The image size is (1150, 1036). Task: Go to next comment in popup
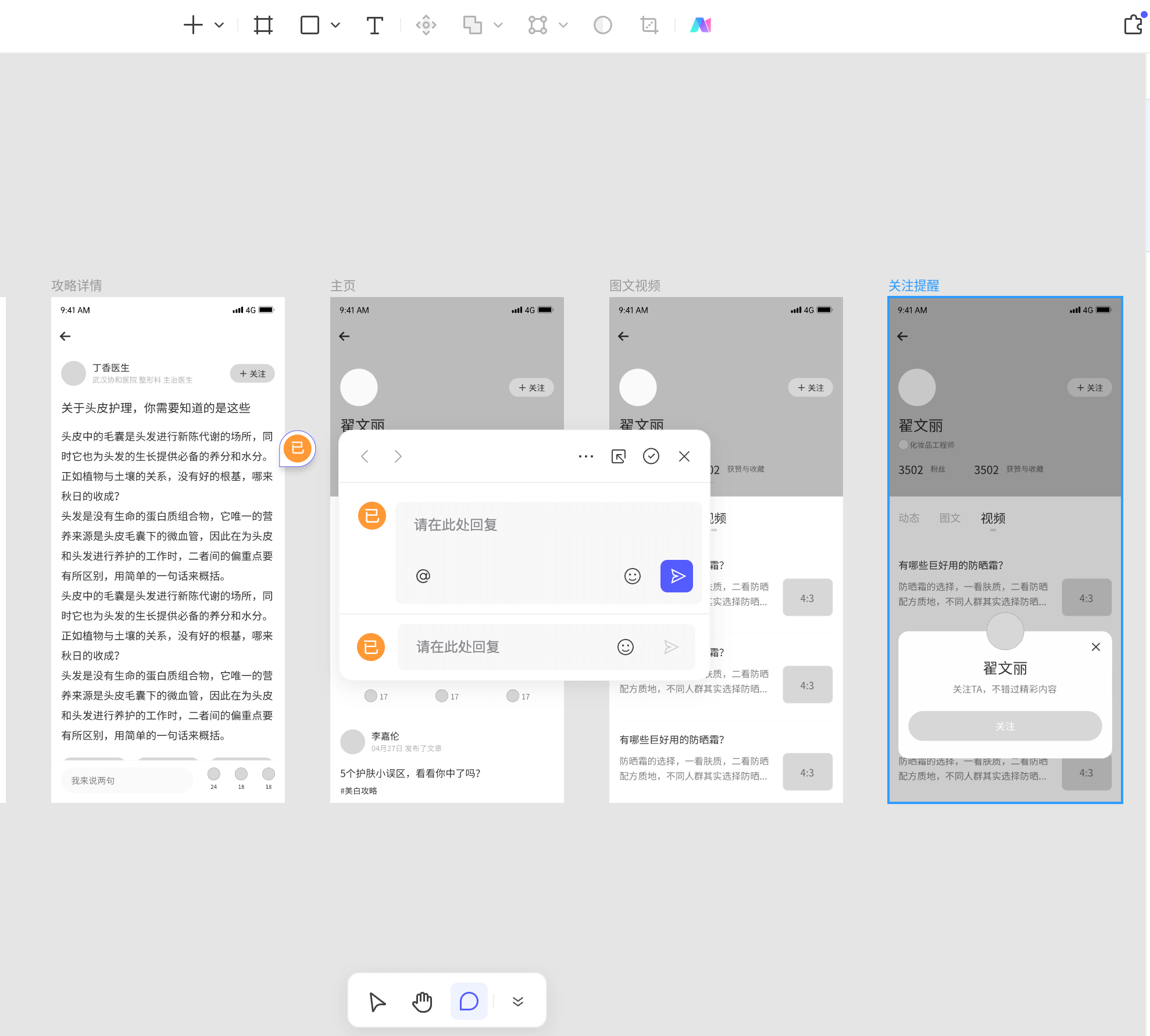click(398, 456)
